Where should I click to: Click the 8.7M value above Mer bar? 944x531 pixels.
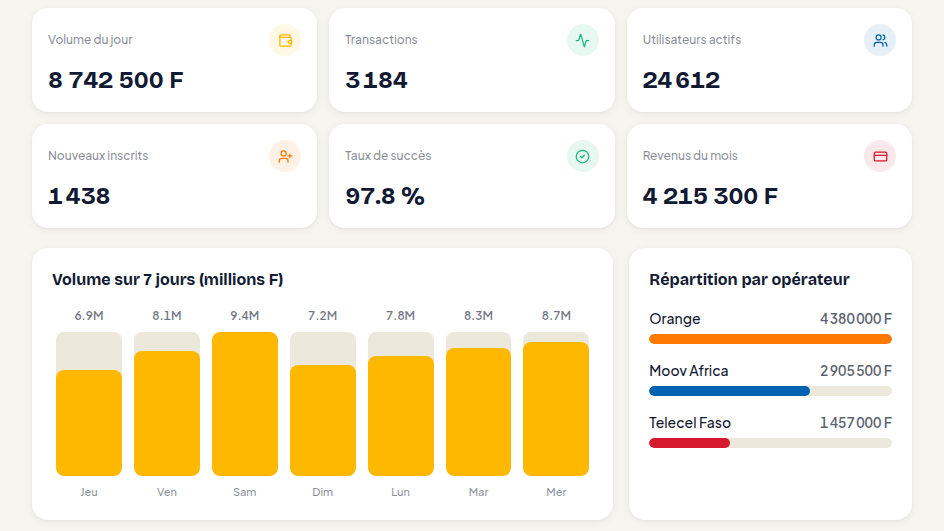click(556, 315)
